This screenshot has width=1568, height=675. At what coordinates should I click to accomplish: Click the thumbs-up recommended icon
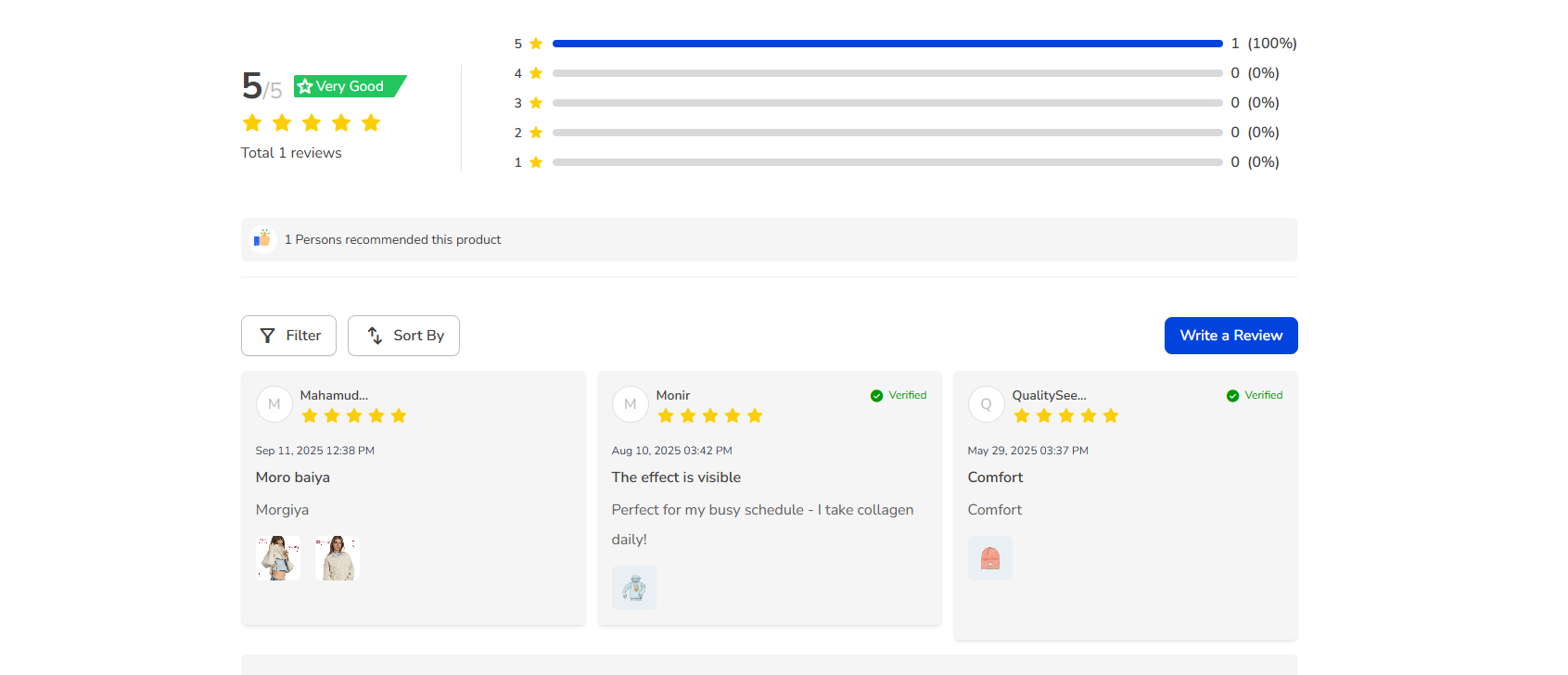click(x=263, y=239)
